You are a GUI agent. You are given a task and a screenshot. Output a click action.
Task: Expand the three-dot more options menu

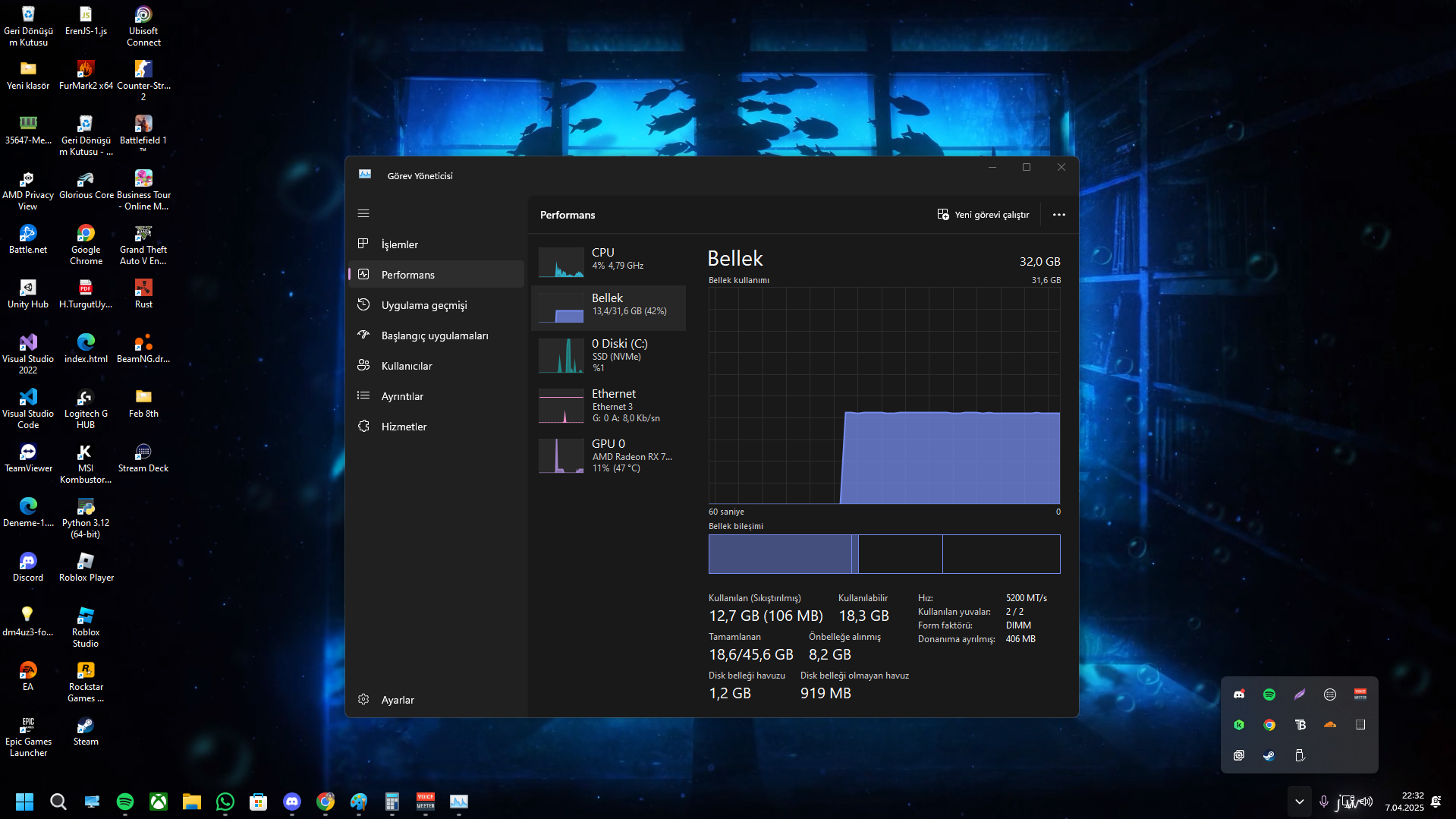(1058, 215)
